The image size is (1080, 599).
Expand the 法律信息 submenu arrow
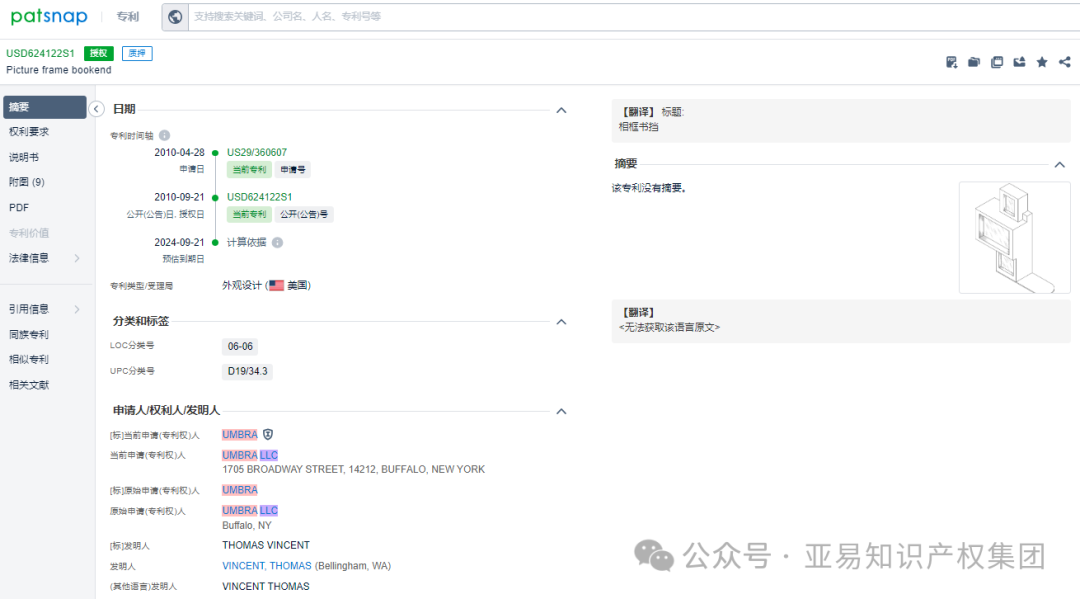pos(77,258)
